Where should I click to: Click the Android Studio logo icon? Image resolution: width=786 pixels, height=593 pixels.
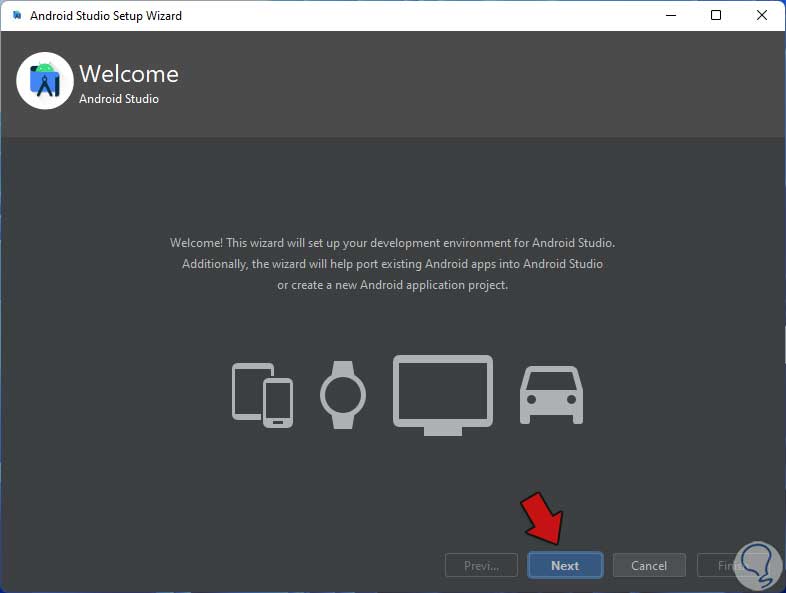45,80
